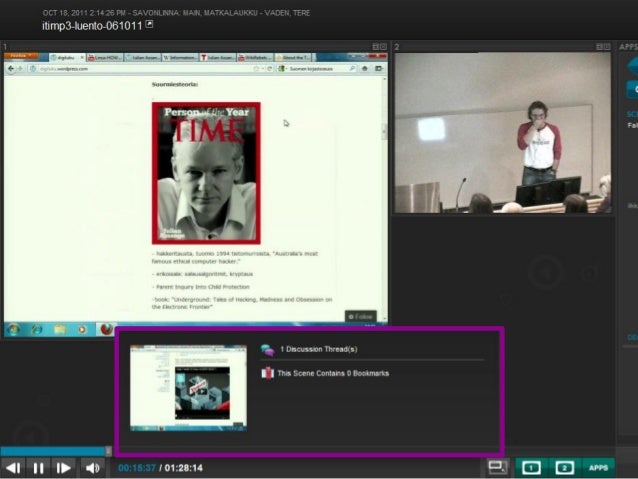This screenshot has height=479, width=638.
Task: Click the total duration 01:28:14
Action: point(184,468)
